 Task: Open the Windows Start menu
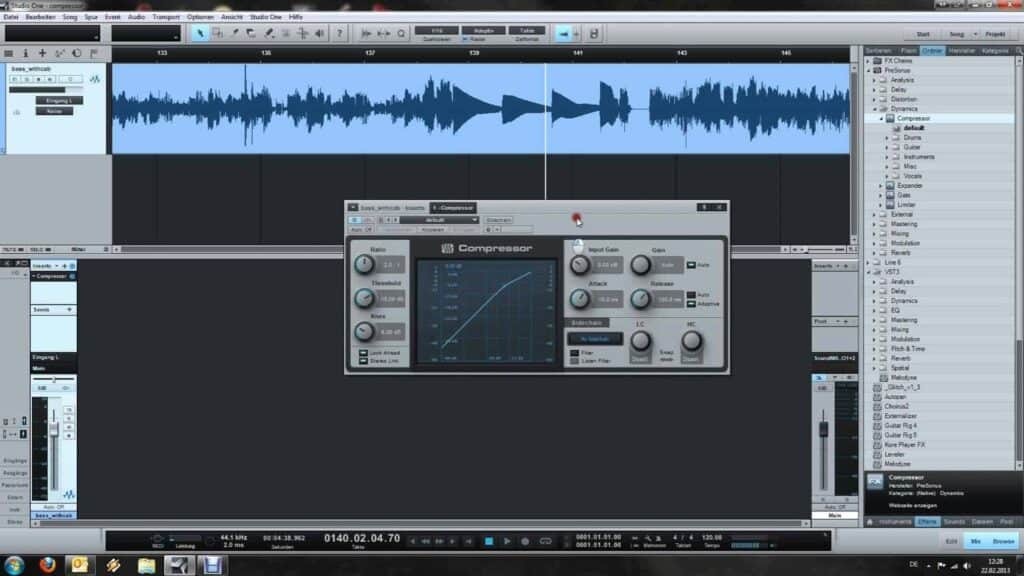pos(14,565)
